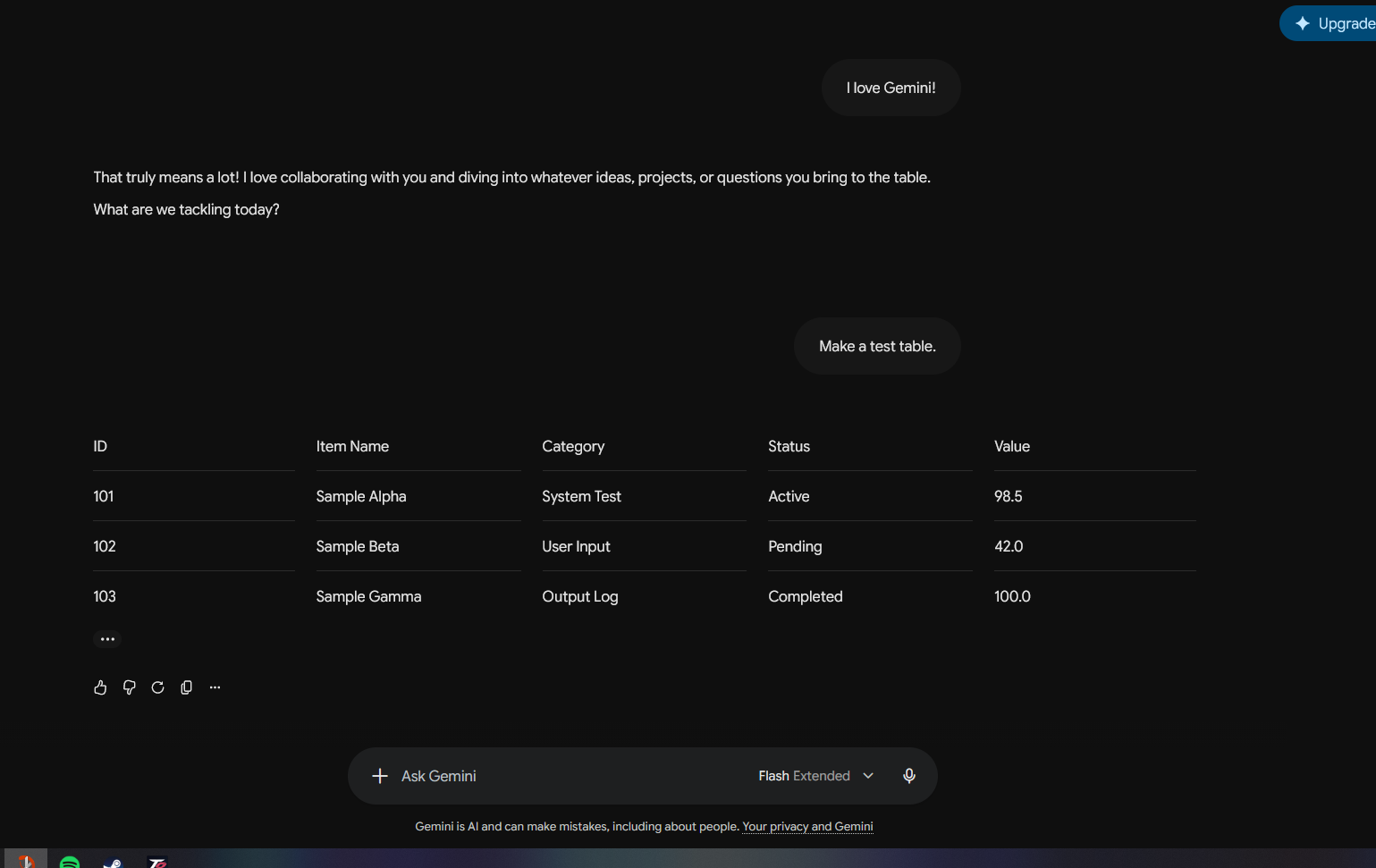The width and height of the screenshot is (1376, 868).
Task: Click the plus icon to add files
Action: [380, 776]
